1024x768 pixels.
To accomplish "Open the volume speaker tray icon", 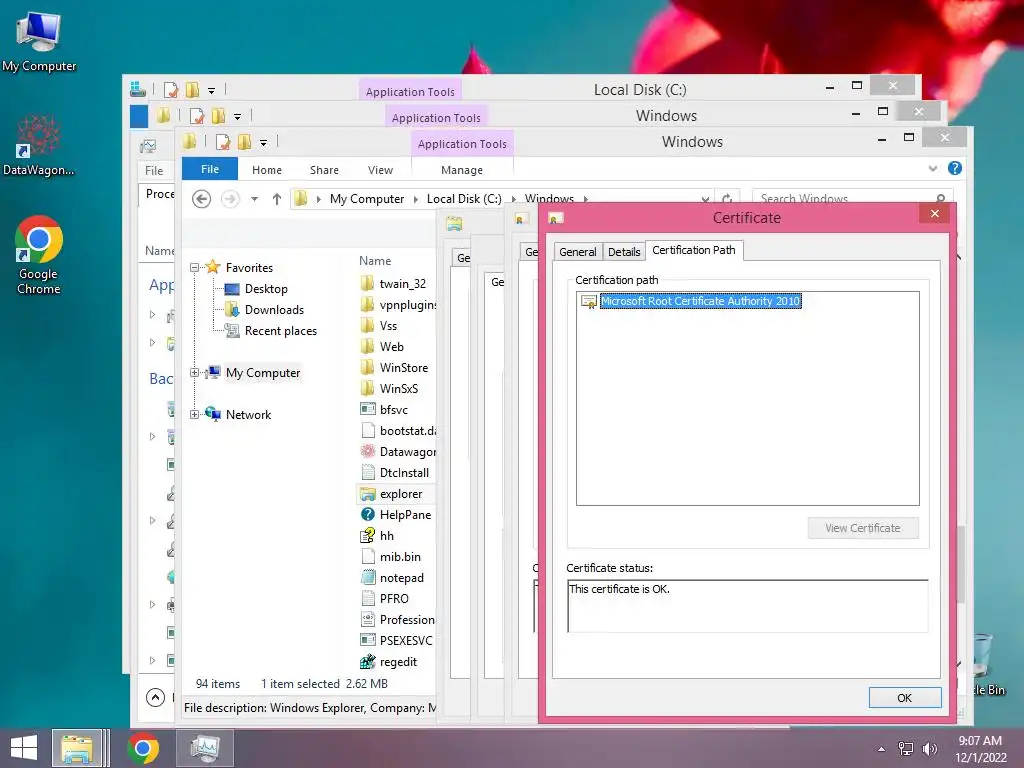I will tap(929, 749).
